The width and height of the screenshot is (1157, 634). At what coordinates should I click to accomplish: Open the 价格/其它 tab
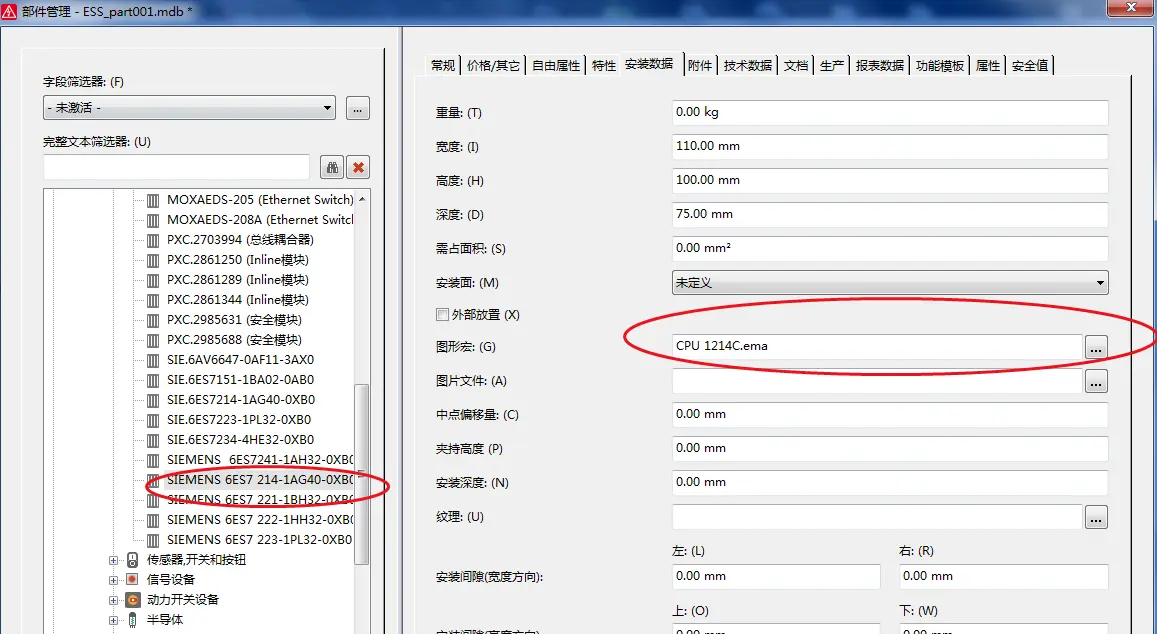coord(494,66)
